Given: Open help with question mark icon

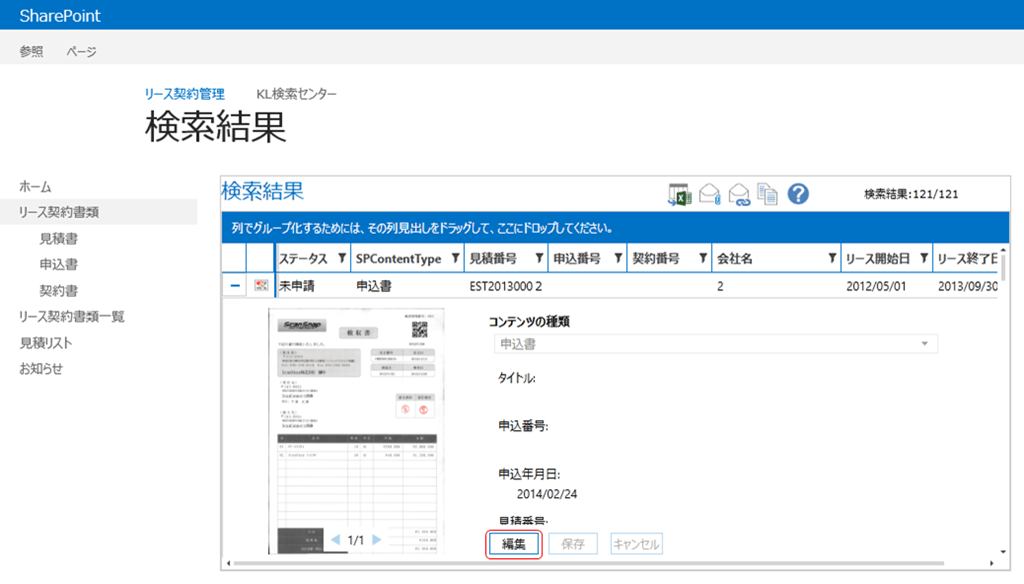Looking at the screenshot, I should (798, 194).
